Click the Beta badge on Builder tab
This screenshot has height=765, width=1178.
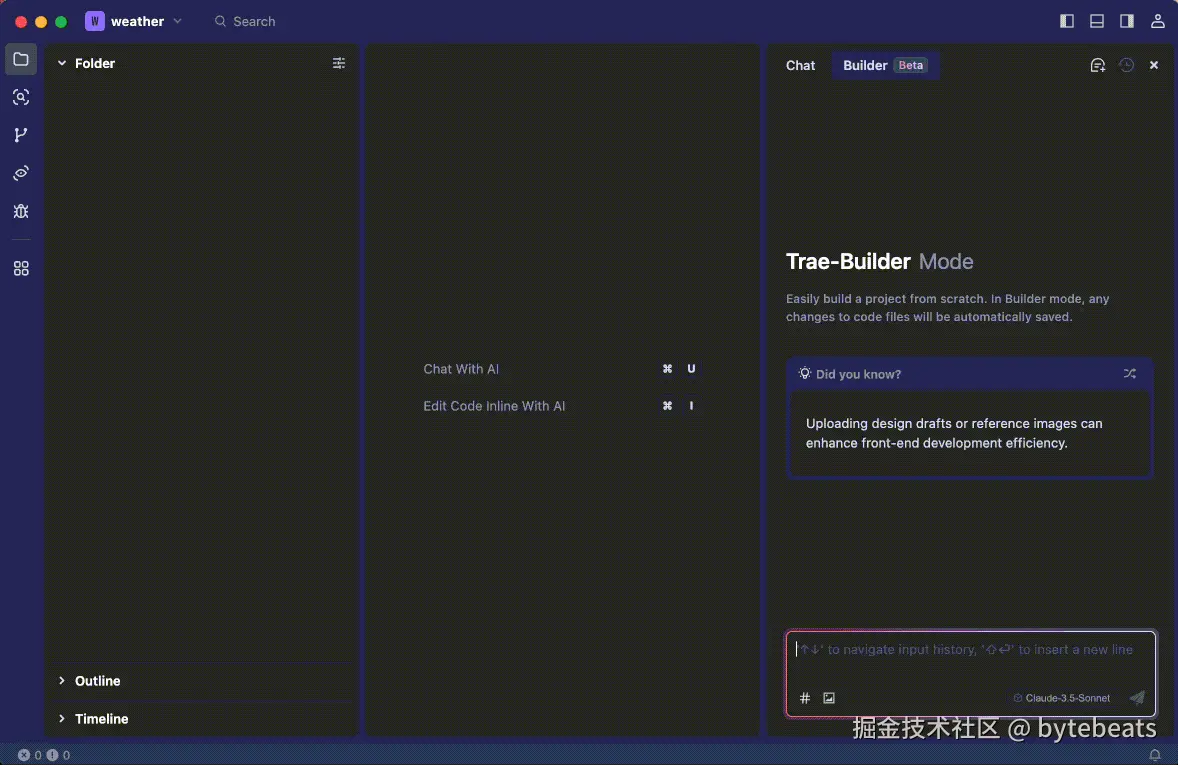click(911, 65)
